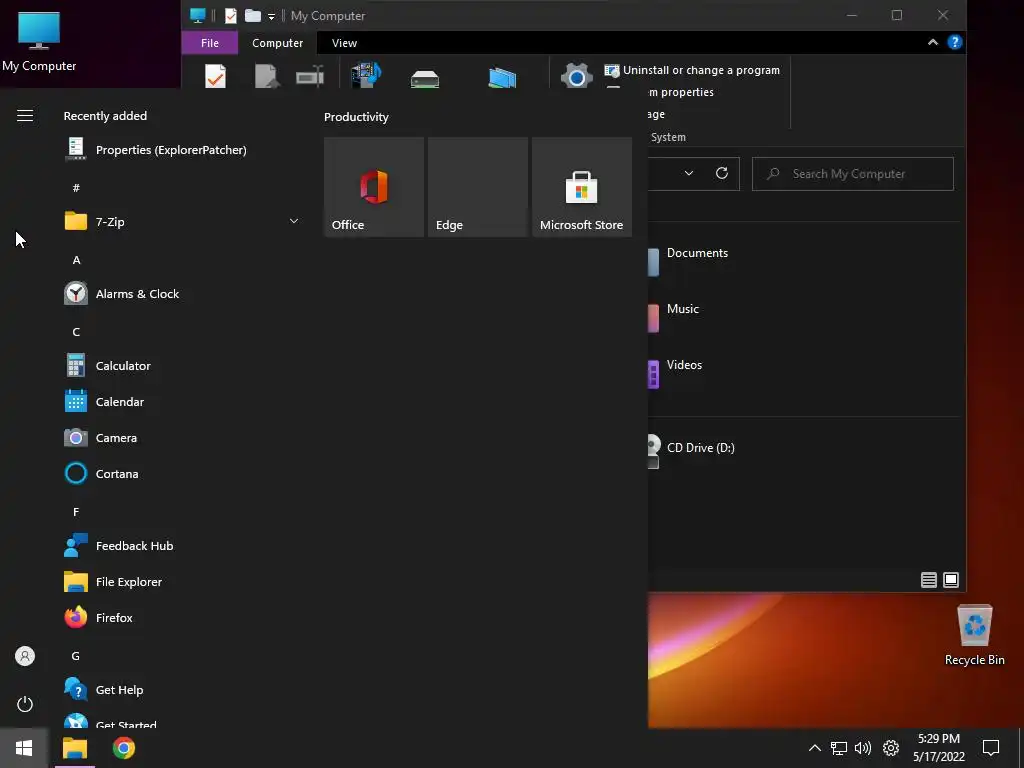Open the Office tile
This screenshot has width=1024, height=768.
(x=374, y=187)
